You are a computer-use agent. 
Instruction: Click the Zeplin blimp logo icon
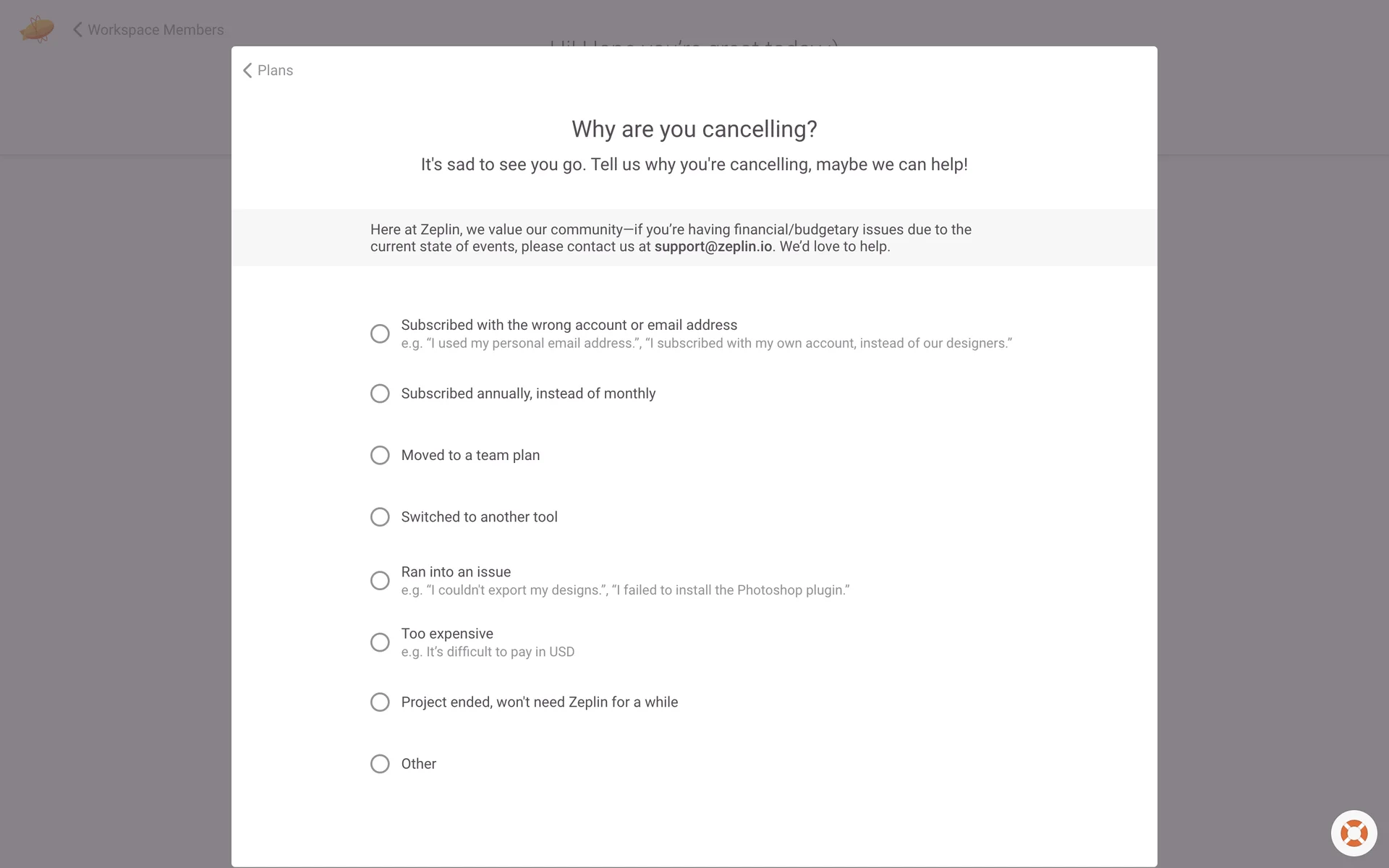tap(37, 30)
